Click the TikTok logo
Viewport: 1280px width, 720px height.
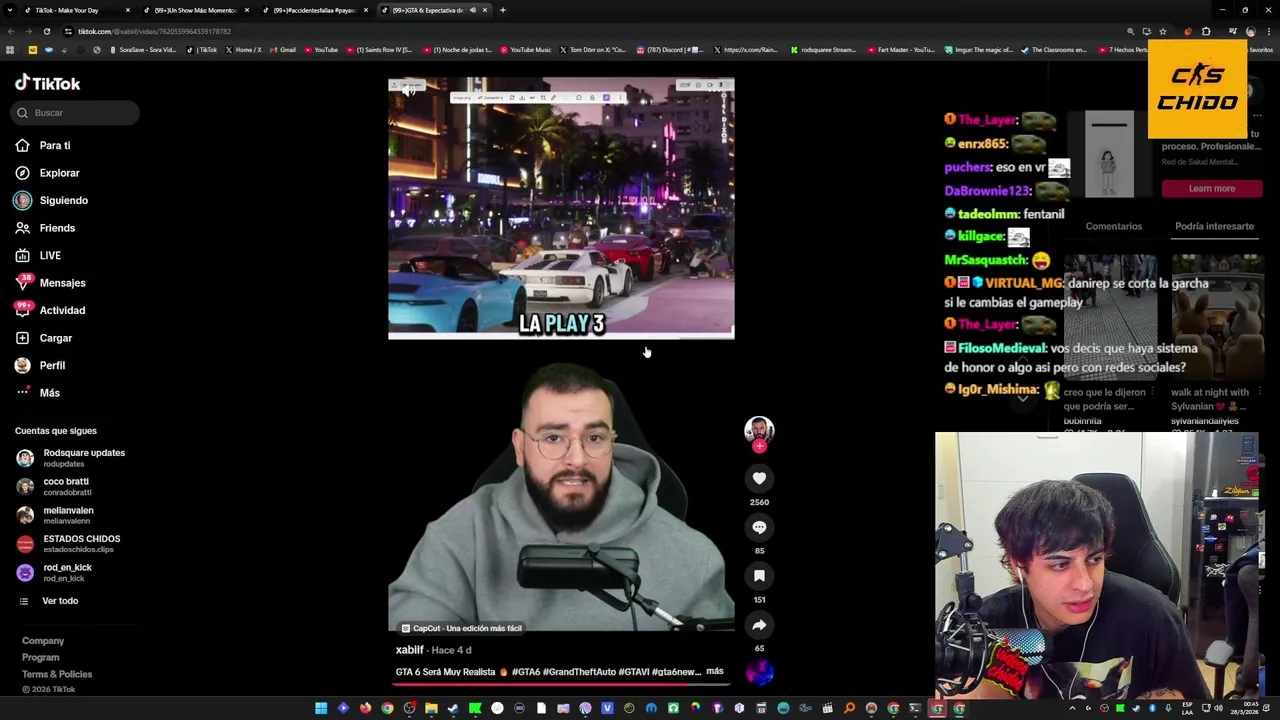pyautogui.click(x=47, y=83)
